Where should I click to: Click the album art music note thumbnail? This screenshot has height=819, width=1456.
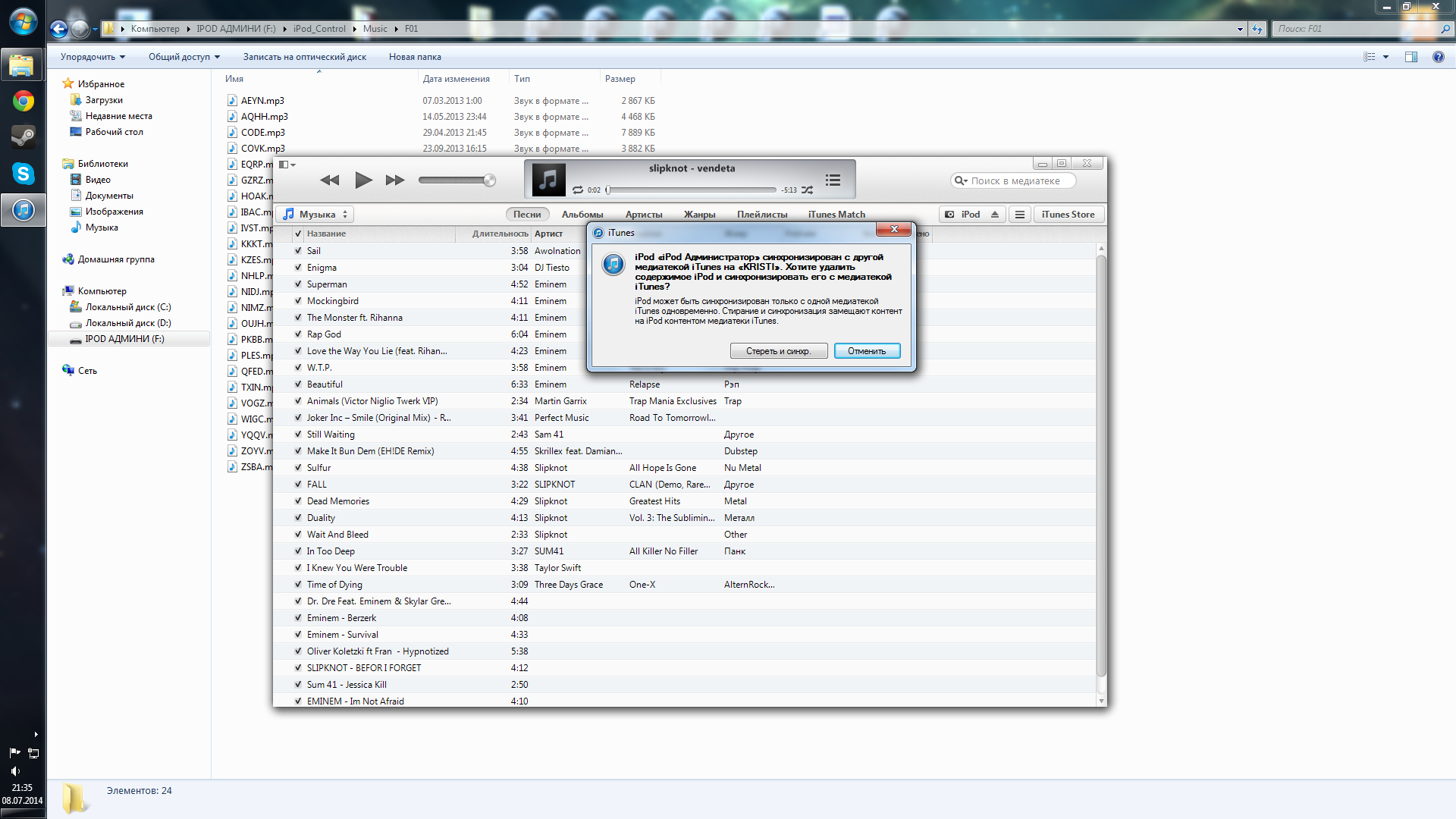click(548, 180)
